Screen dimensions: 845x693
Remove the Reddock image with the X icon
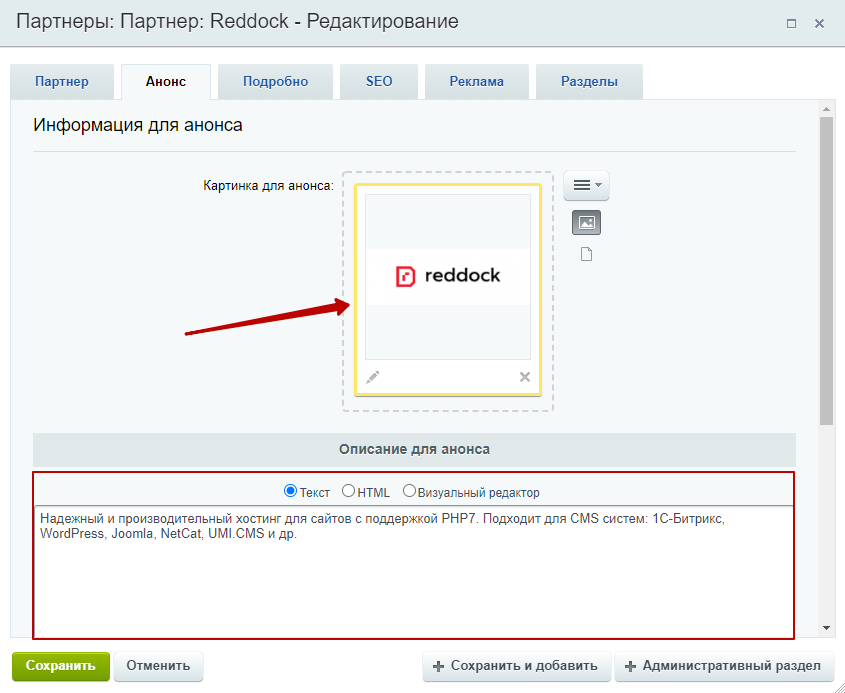[525, 377]
